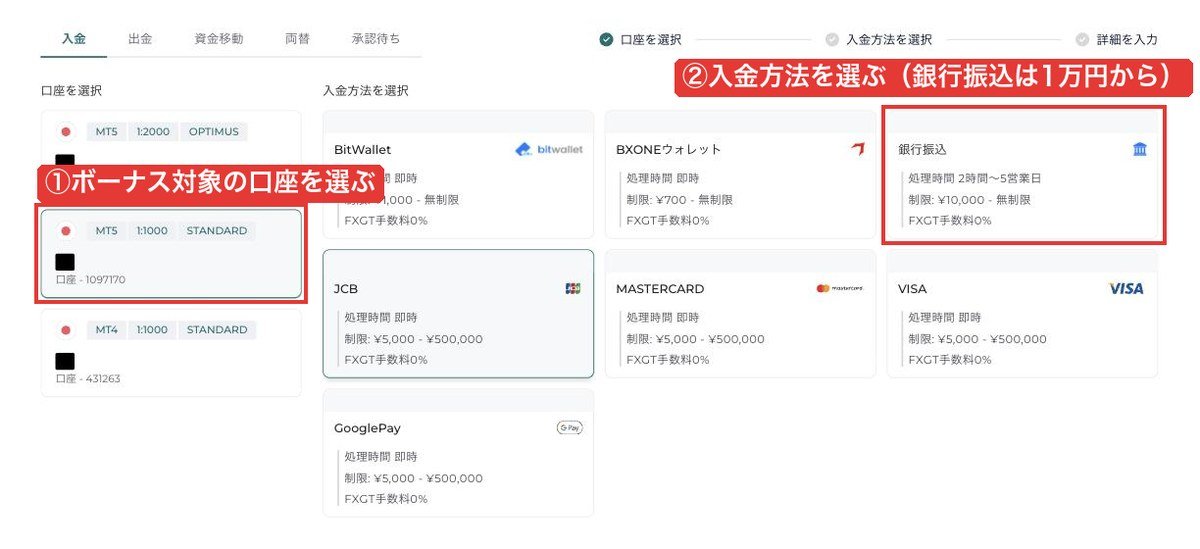This screenshot has height=549, width=1200.
Task: Click the Japan flag on account 1097170
Action: point(66,231)
